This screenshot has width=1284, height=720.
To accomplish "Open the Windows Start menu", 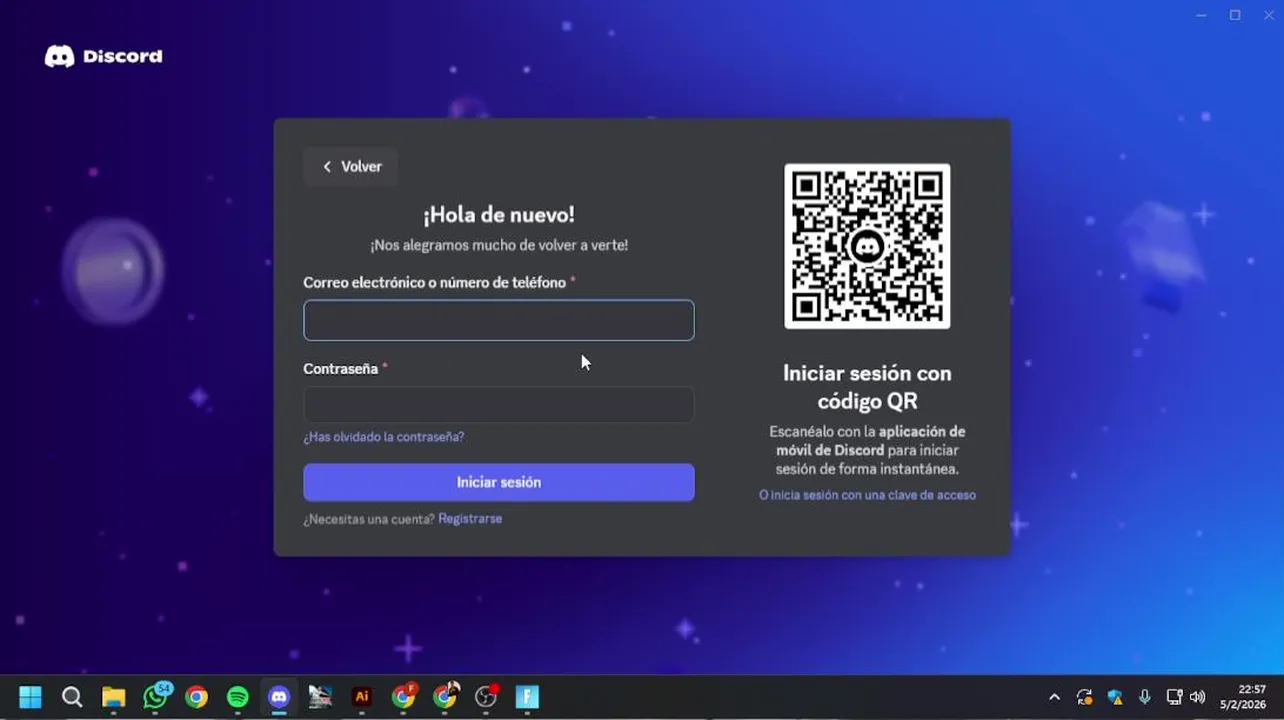I will coord(30,697).
